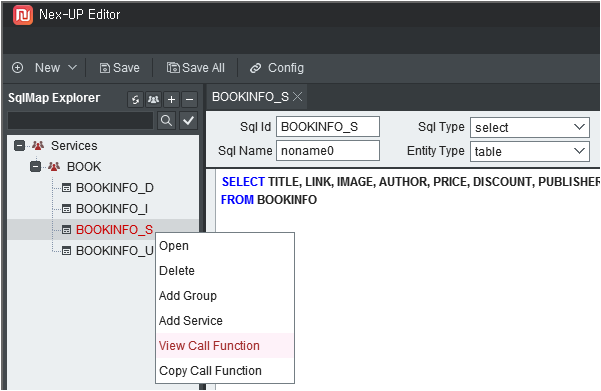Image resolution: width=601 pixels, height=391 pixels.
Task: Click the BOOKINFO table name in the query
Action: (287, 200)
